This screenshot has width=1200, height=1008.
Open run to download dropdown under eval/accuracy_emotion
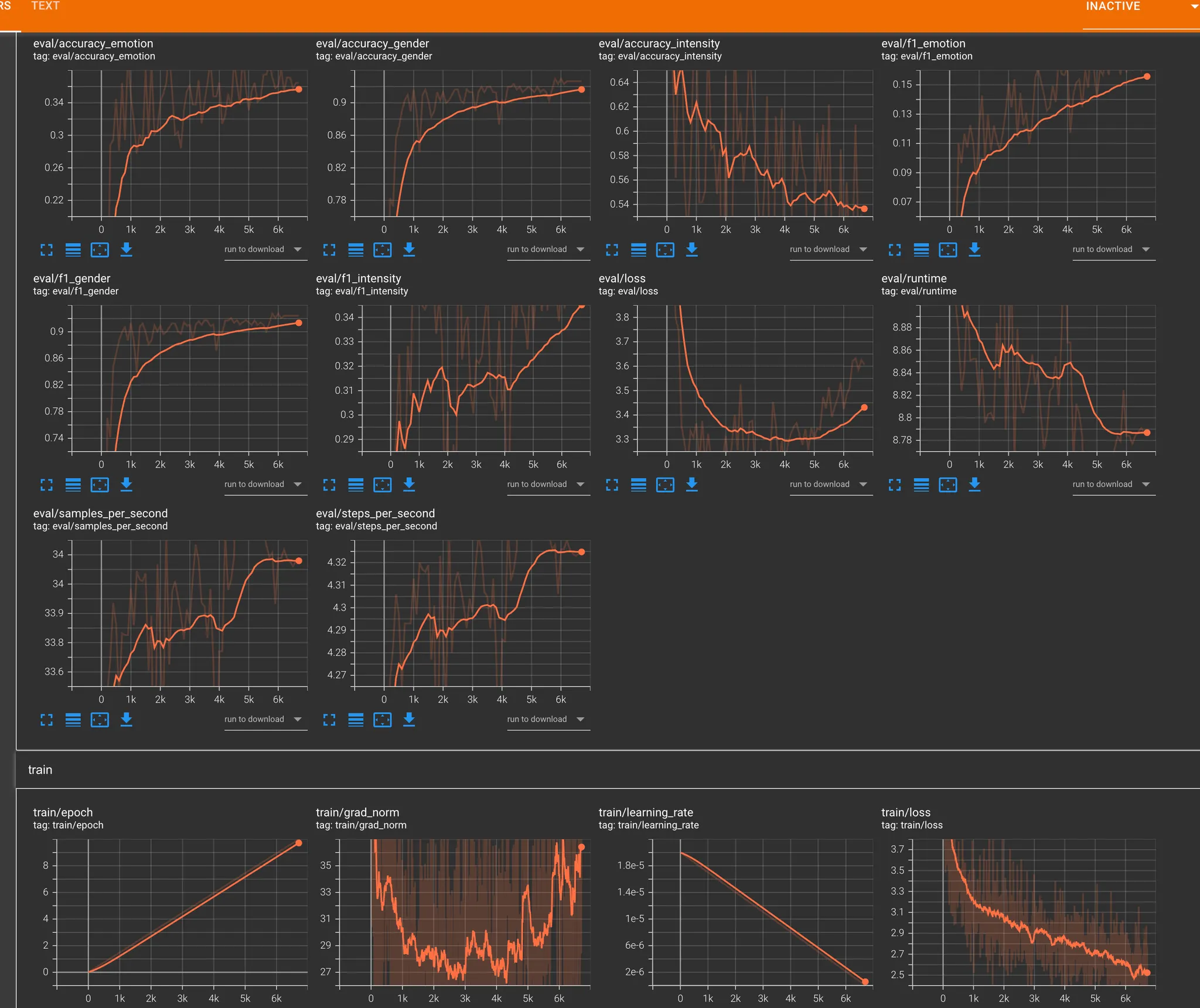pos(263,250)
